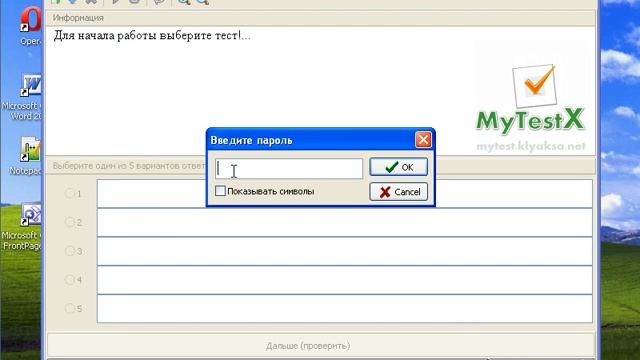The width and height of the screenshot is (640, 360).
Task: Click the answer box for option 5
Action: pyautogui.click(x=344, y=309)
